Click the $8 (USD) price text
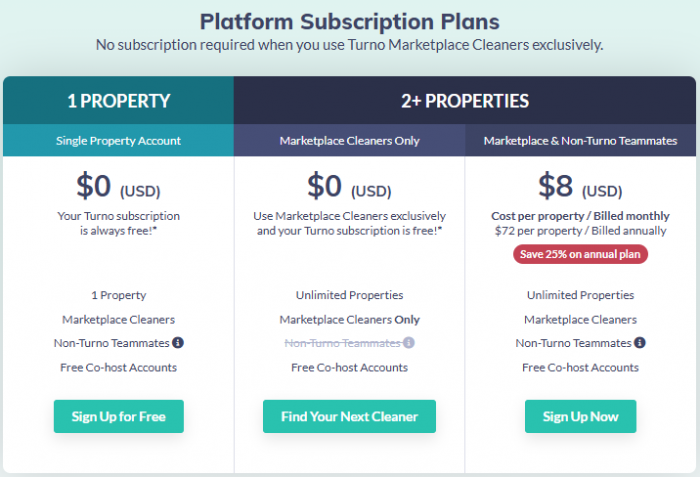The height and width of the screenshot is (477, 700). [580, 186]
